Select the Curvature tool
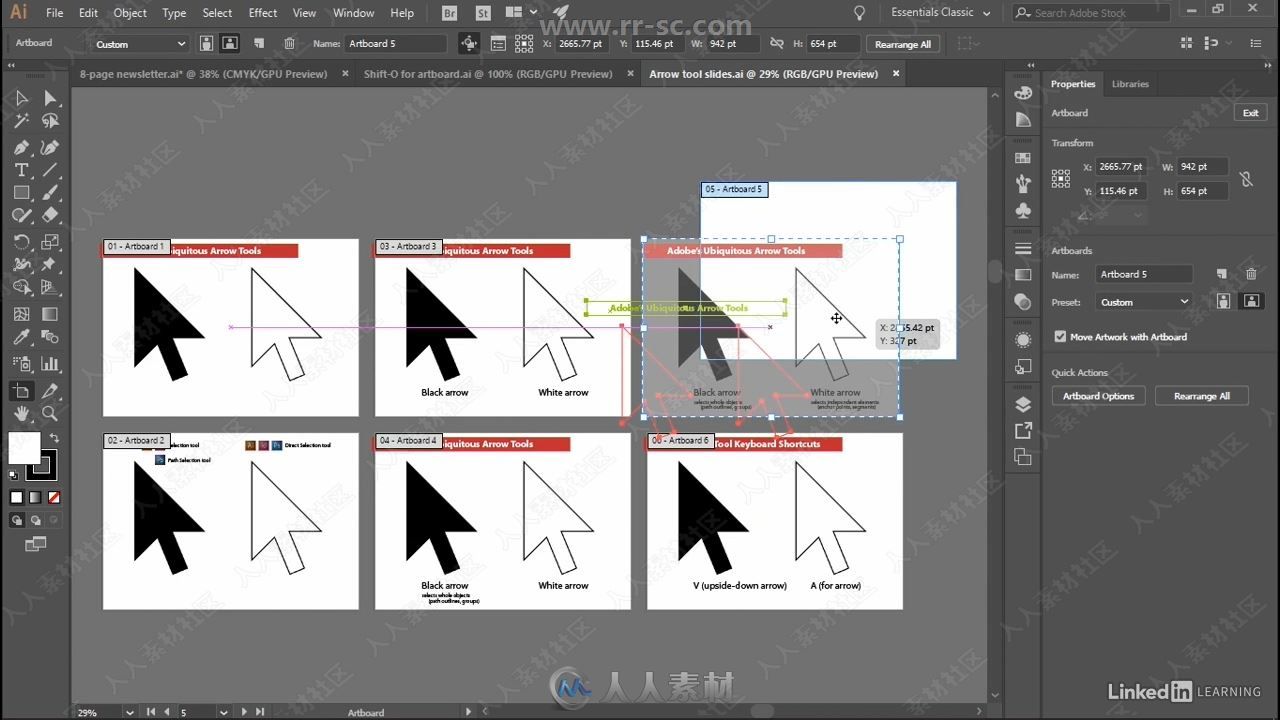This screenshot has height=720, width=1280. (50, 147)
